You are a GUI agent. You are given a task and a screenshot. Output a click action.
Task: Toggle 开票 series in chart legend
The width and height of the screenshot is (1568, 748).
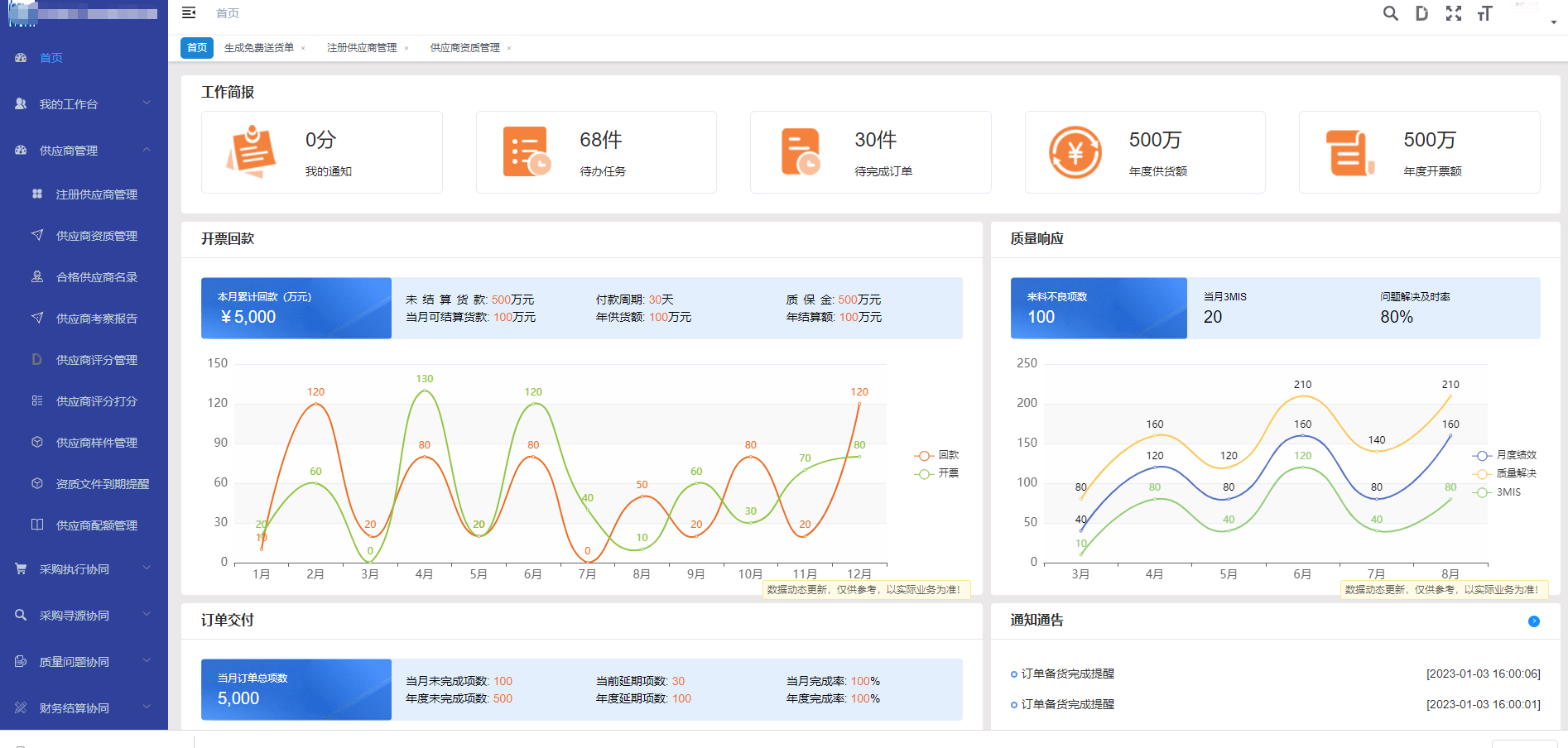[x=936, y=473]
